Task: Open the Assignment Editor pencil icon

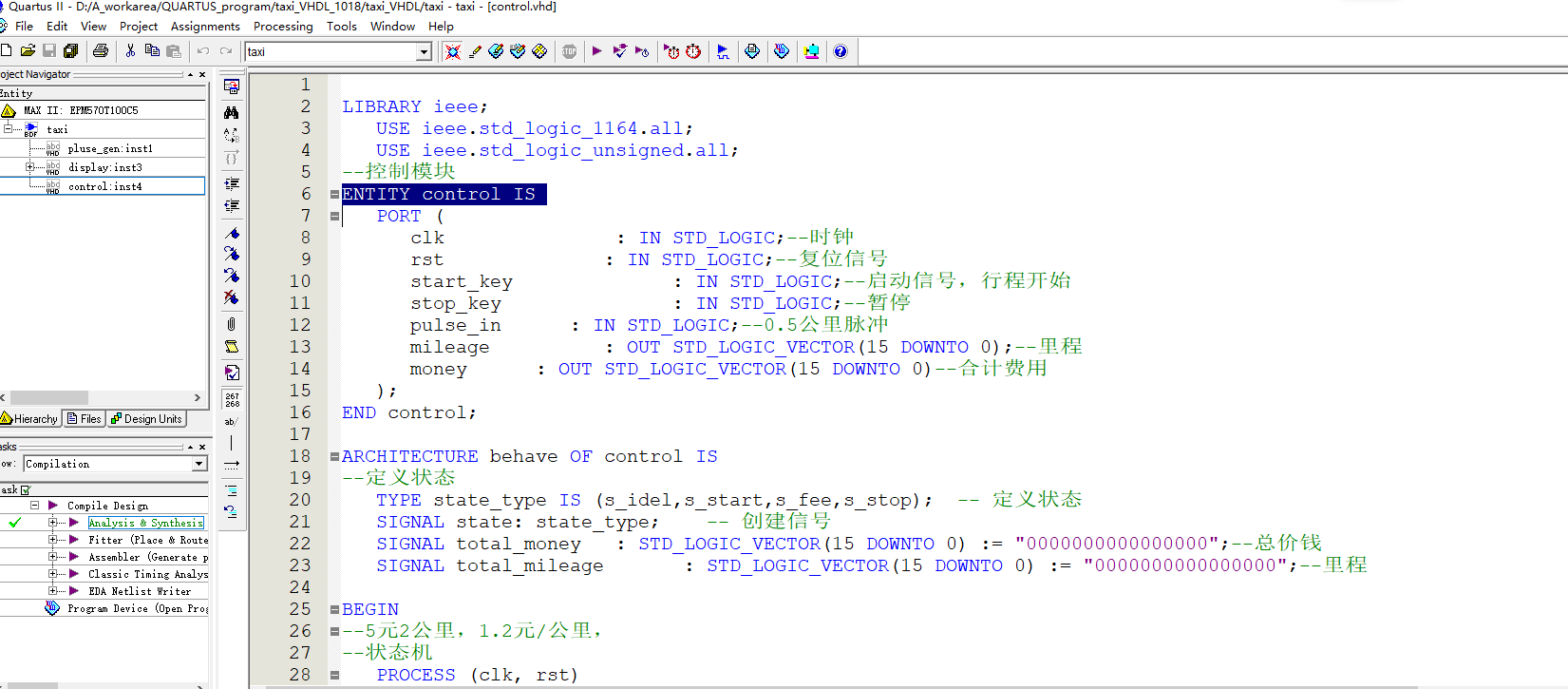Action: pyautogui.click(x=475, y=51)
